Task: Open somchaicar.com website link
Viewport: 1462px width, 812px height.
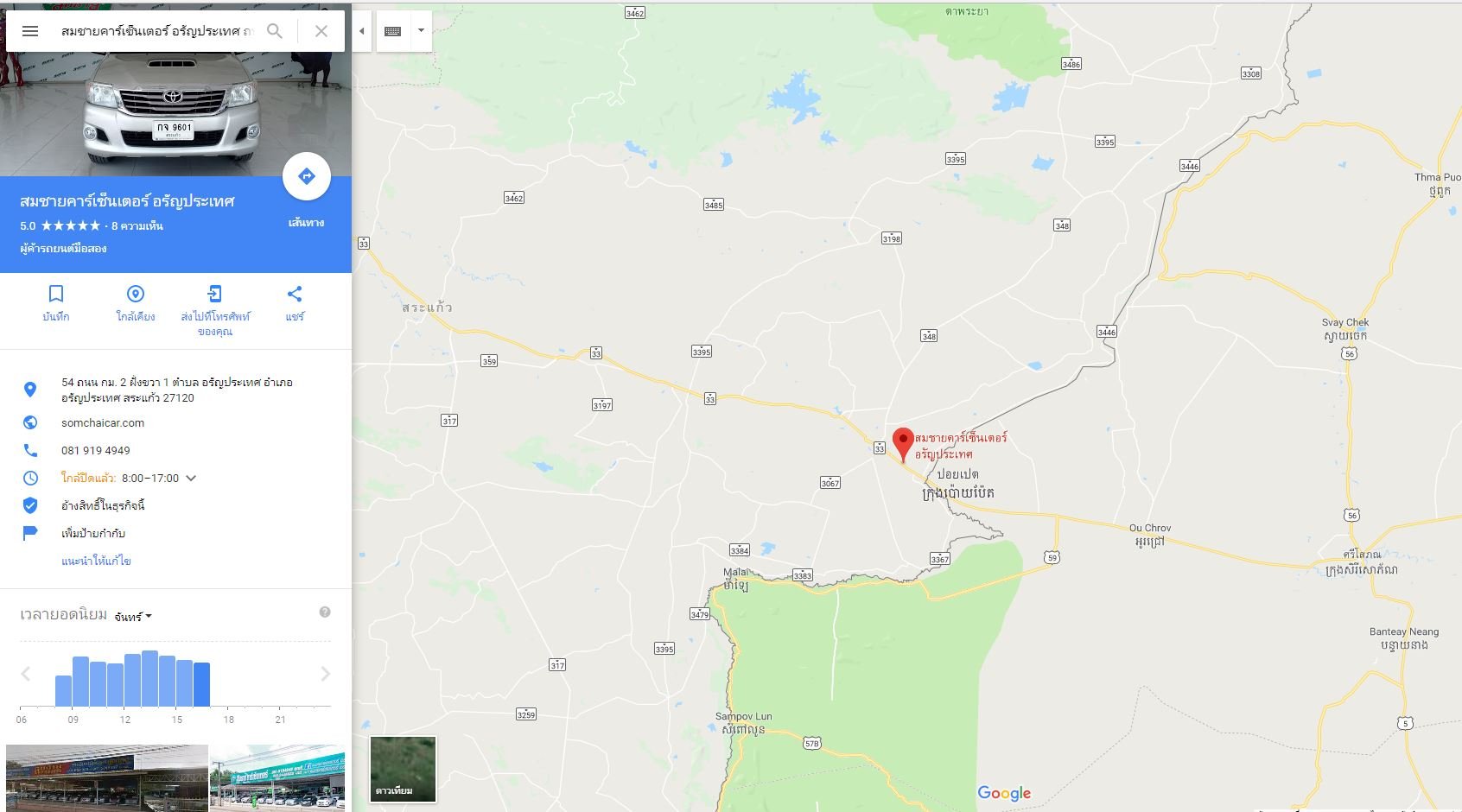Action: pos(103,422)
